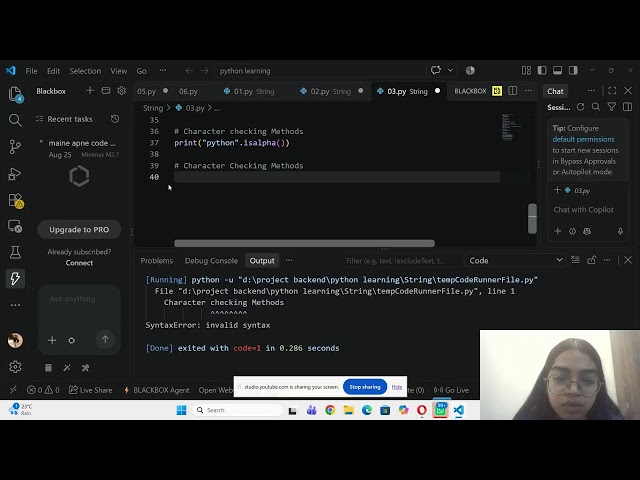640x480 pixels.
Task: Click Stop sharing button
Action: (x=365, y=387)
